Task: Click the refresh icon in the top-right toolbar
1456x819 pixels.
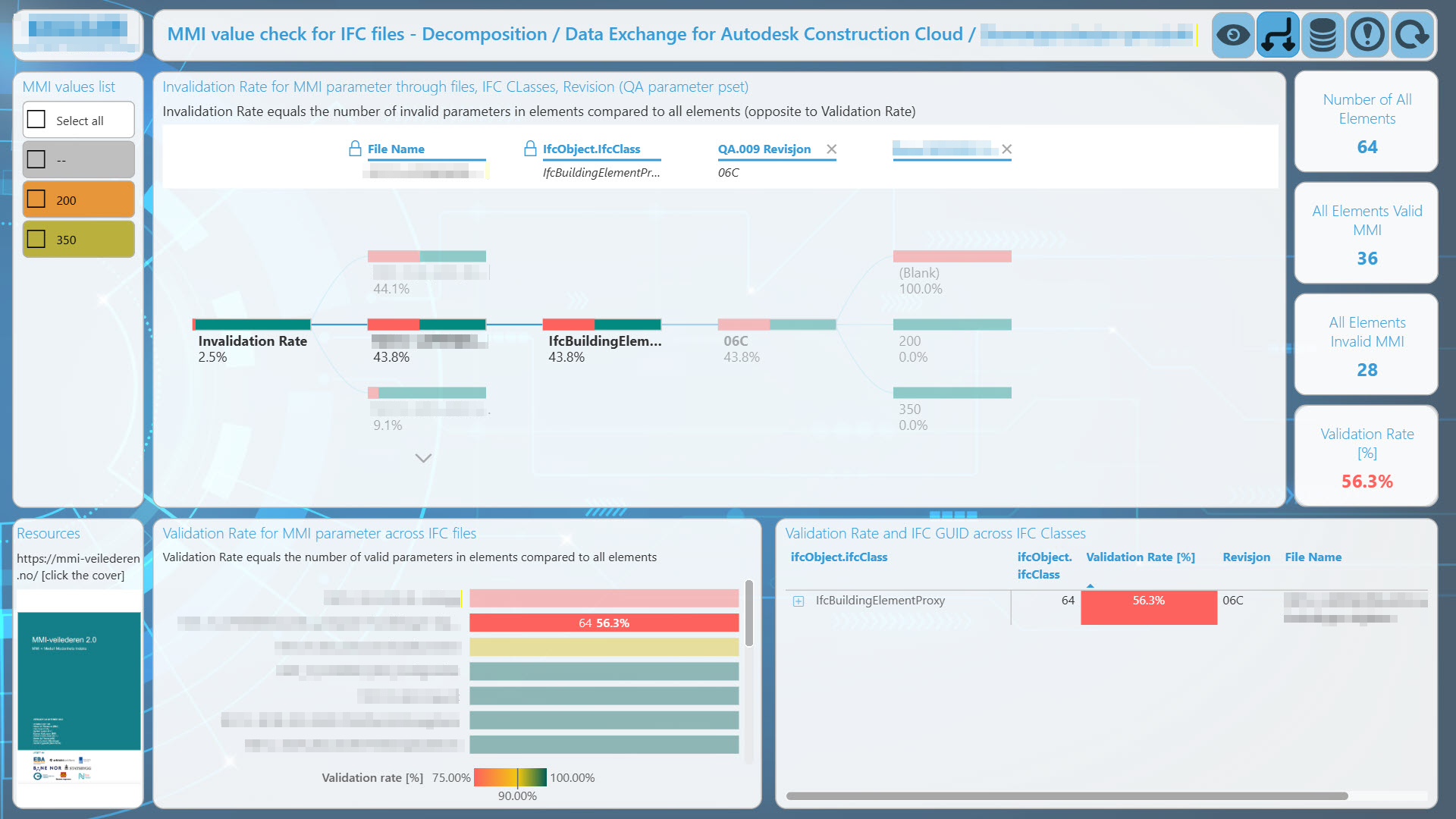Action: tap(1411, 34)
